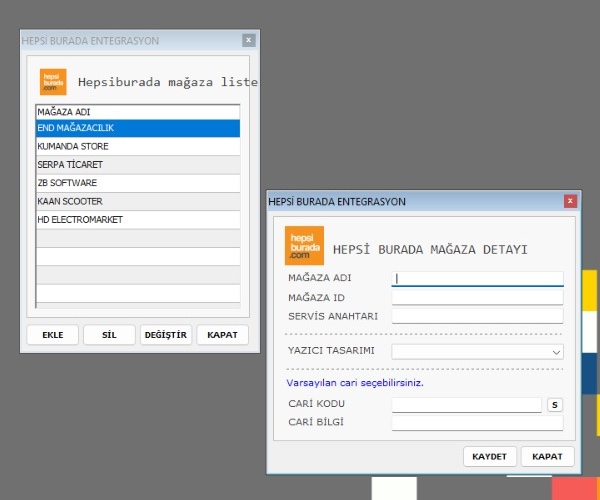Click DEĞİŞTİR button to edit store
The height and width of the screenshot is (500, 600).
[x=166, y=335]
